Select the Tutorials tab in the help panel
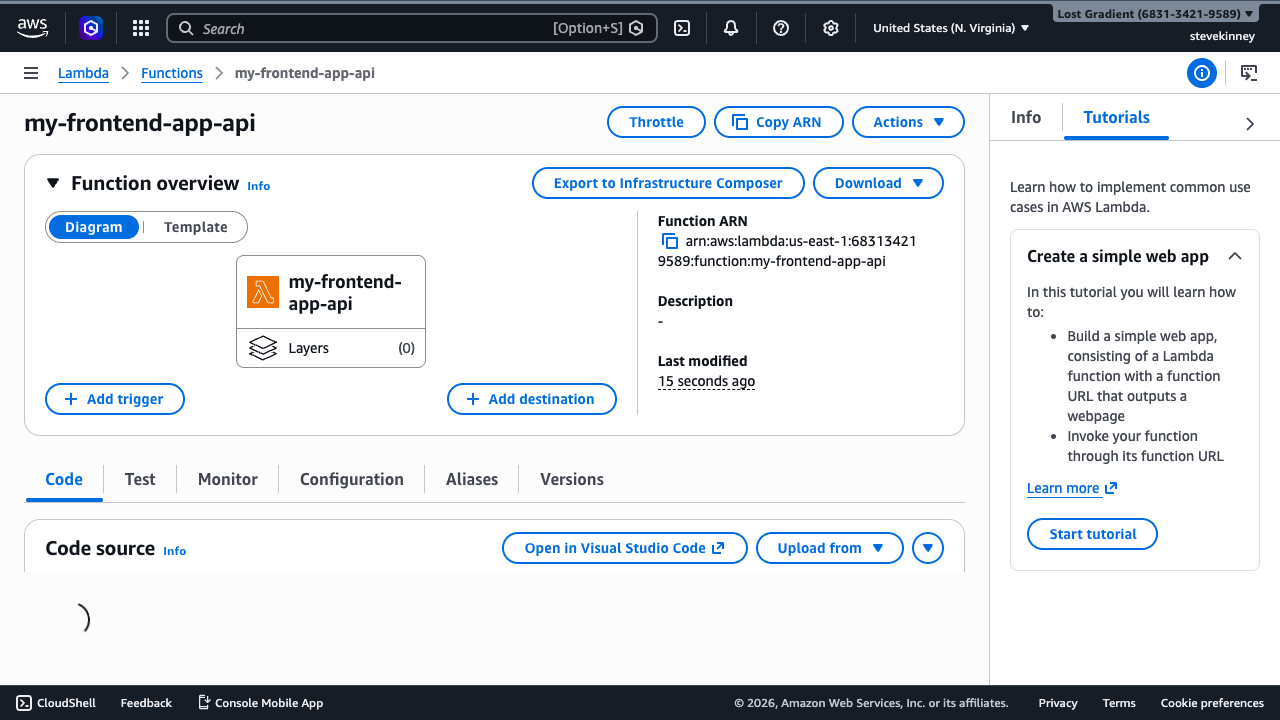Viewport: 1280px width, 720px height. [x=1117, y=117]
